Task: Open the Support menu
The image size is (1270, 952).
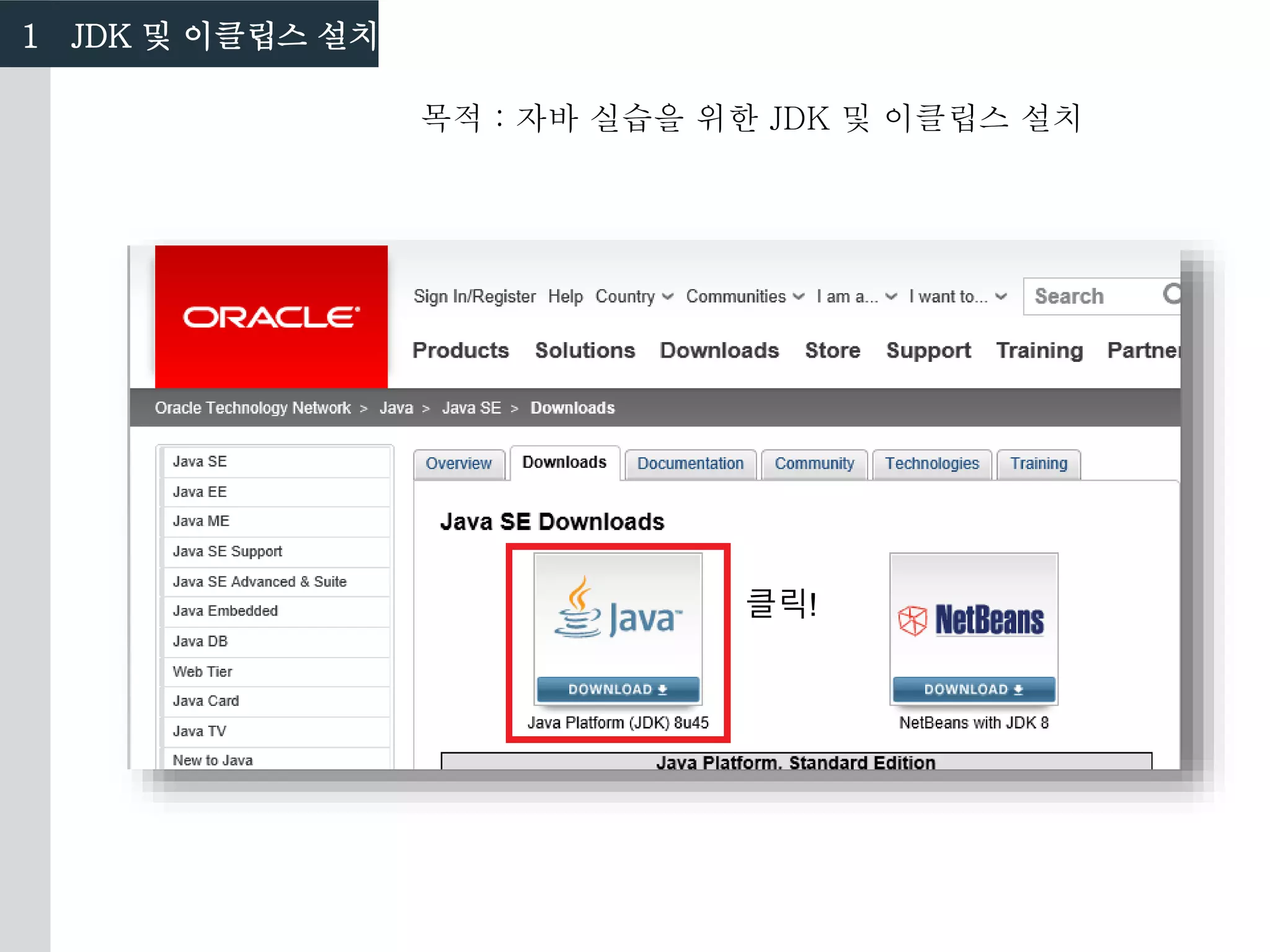Action: 928,350
